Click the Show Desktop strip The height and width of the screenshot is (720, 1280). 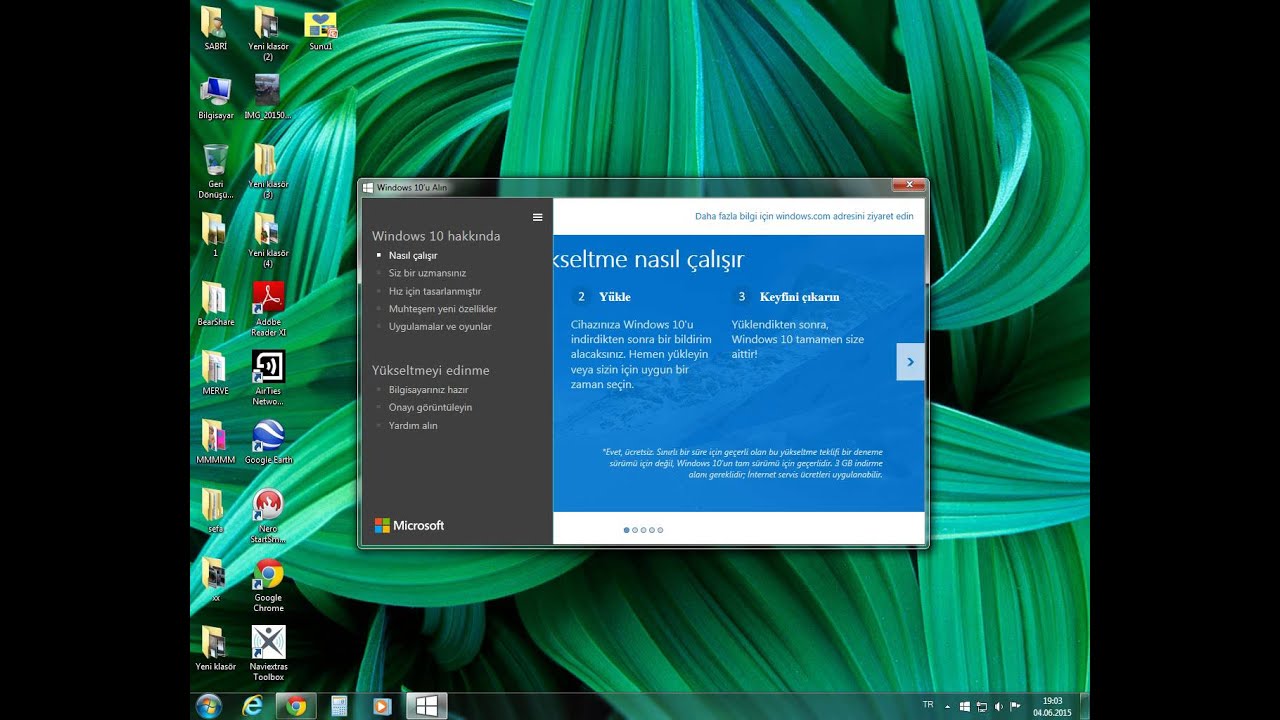click(1084, 706)
